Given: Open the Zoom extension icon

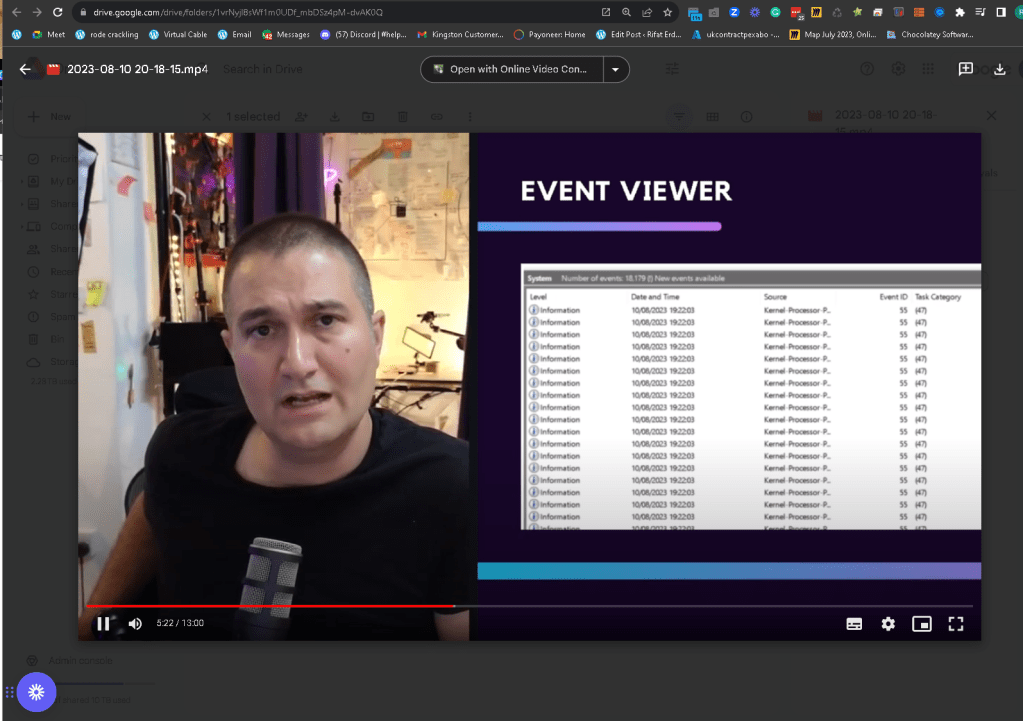Looking at the screenshot, I should coord(734,12).
